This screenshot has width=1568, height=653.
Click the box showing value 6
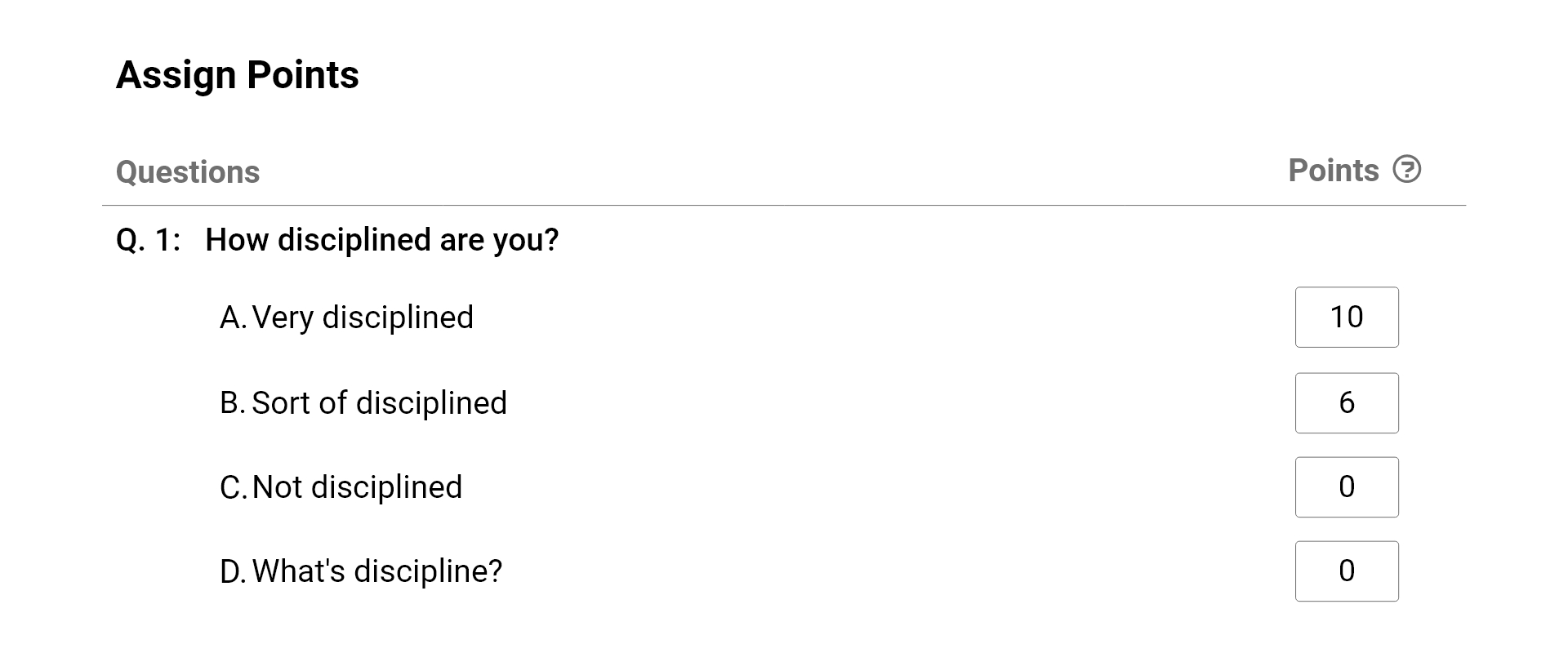tap(1347, 403)
